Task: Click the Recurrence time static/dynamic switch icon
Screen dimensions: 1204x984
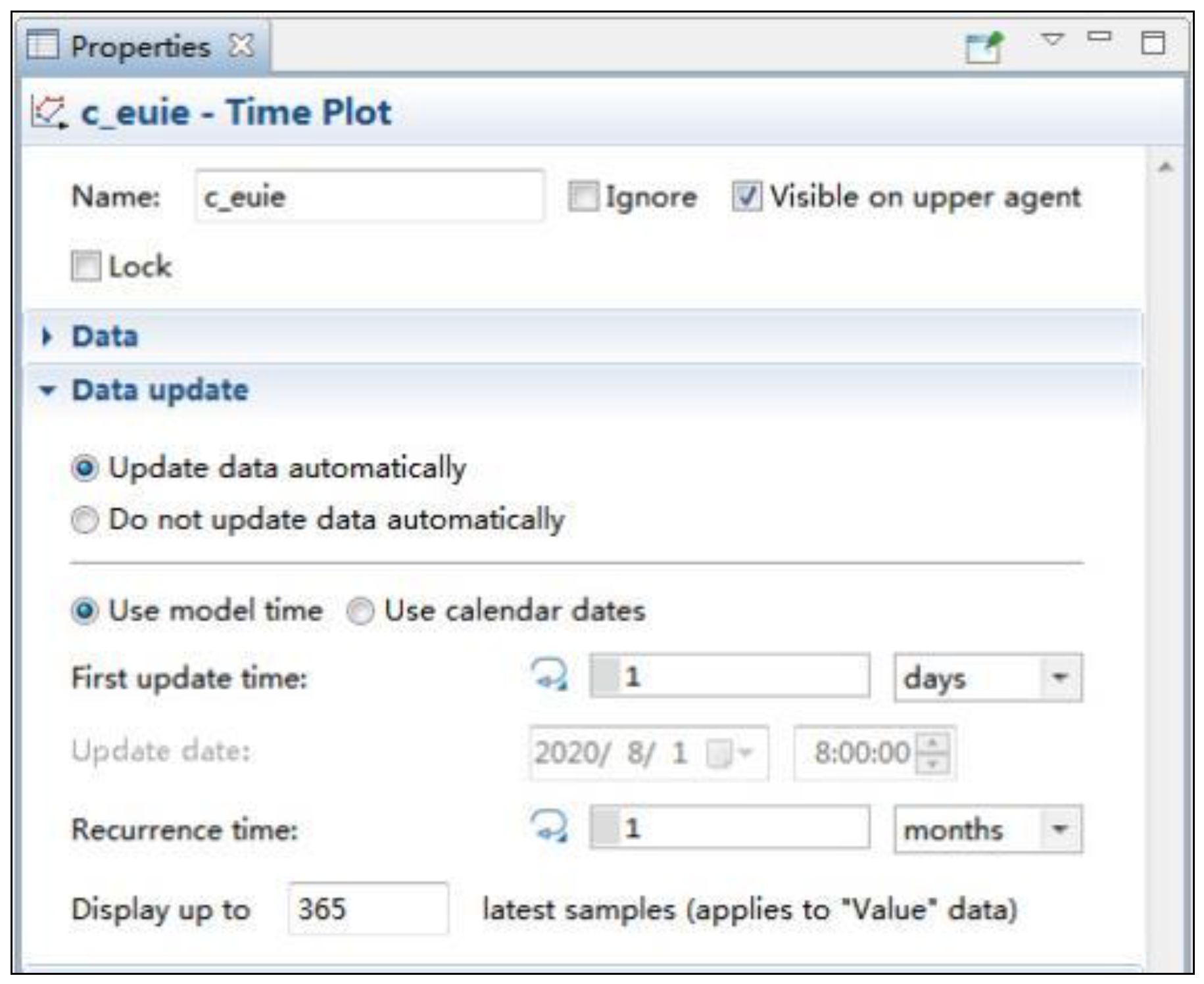Action: 550,827
